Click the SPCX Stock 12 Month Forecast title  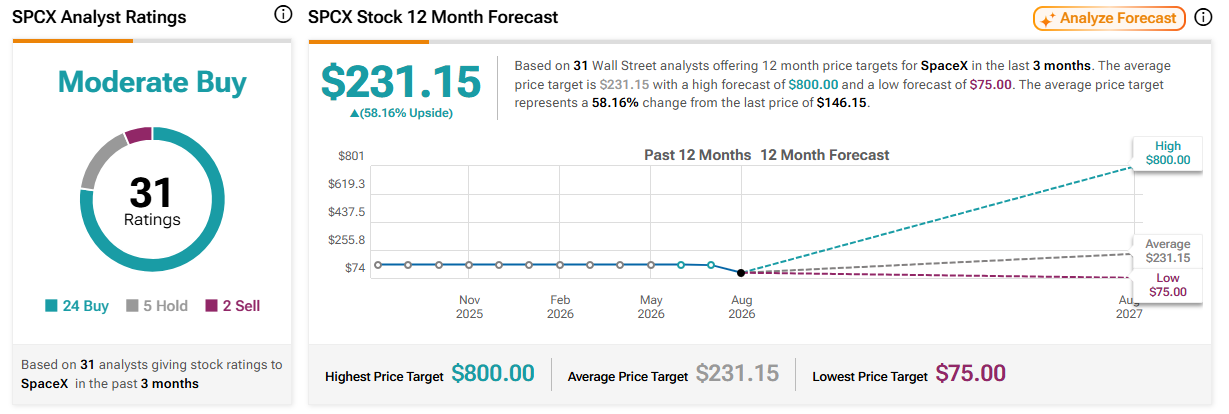click(433, 17)
